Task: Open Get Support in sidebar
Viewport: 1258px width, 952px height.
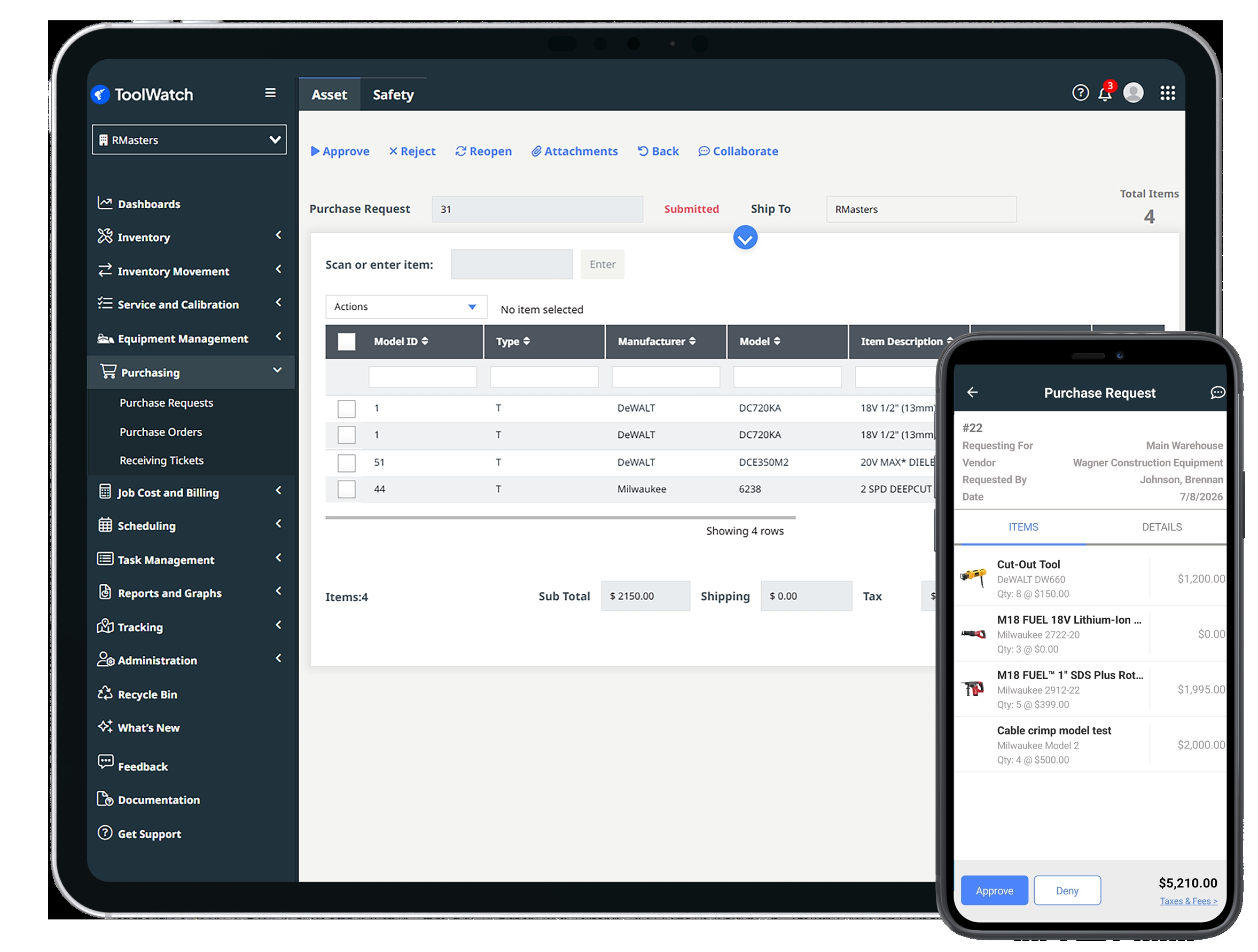Action: click(140, 833)
